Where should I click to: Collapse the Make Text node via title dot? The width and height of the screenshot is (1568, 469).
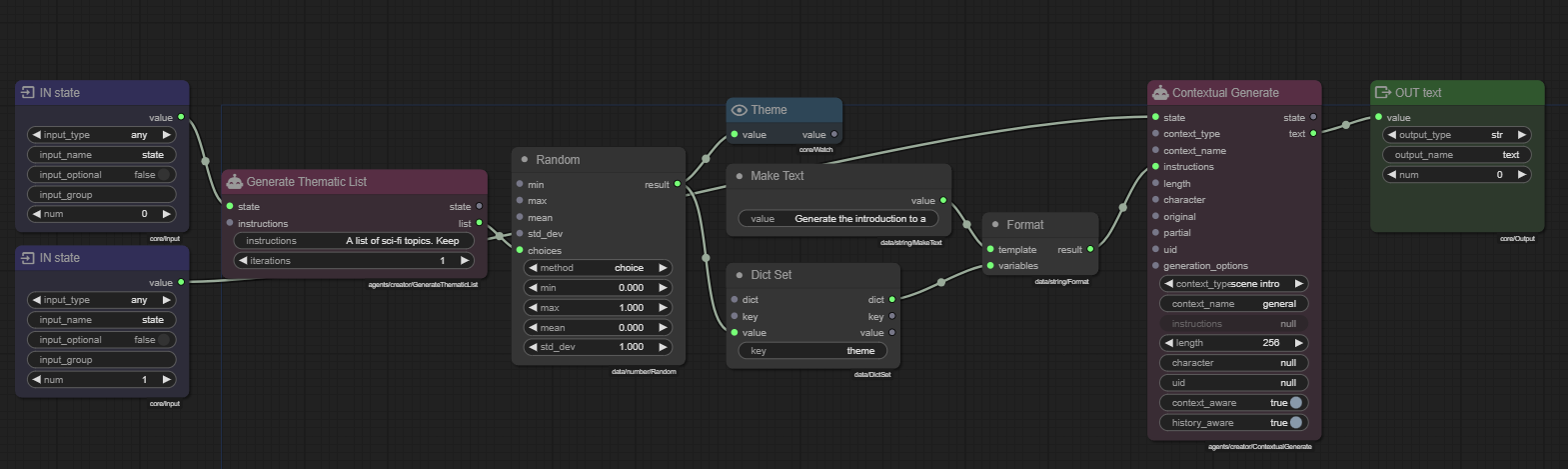(740, 176)
